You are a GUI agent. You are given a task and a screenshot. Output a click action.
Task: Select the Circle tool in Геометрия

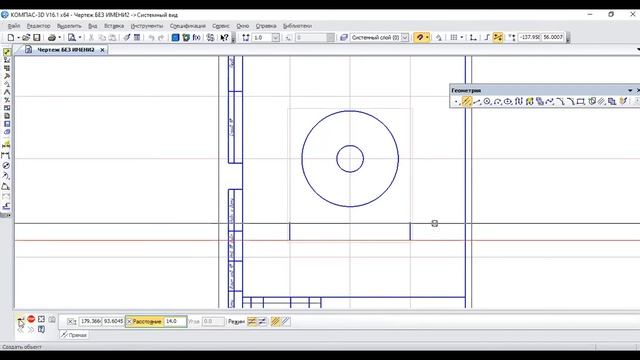tap(487, 101)
